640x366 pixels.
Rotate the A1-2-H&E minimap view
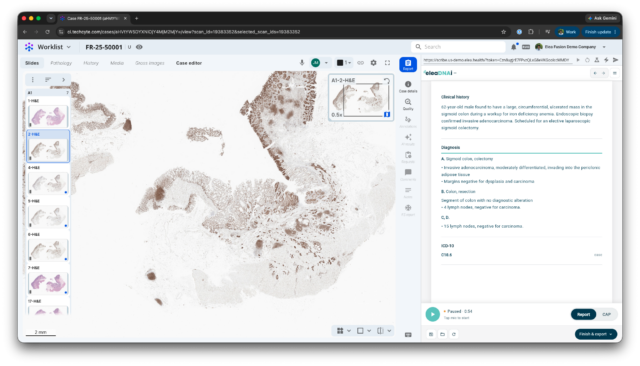[386, 81]
